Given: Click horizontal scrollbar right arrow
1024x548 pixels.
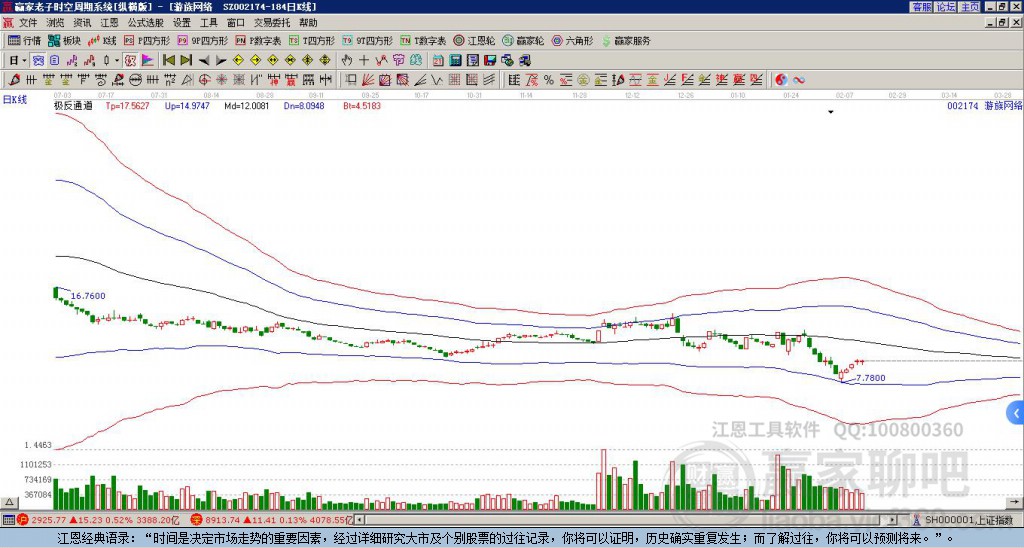Looking at the screenshot, I should click(x=892, y=520).
